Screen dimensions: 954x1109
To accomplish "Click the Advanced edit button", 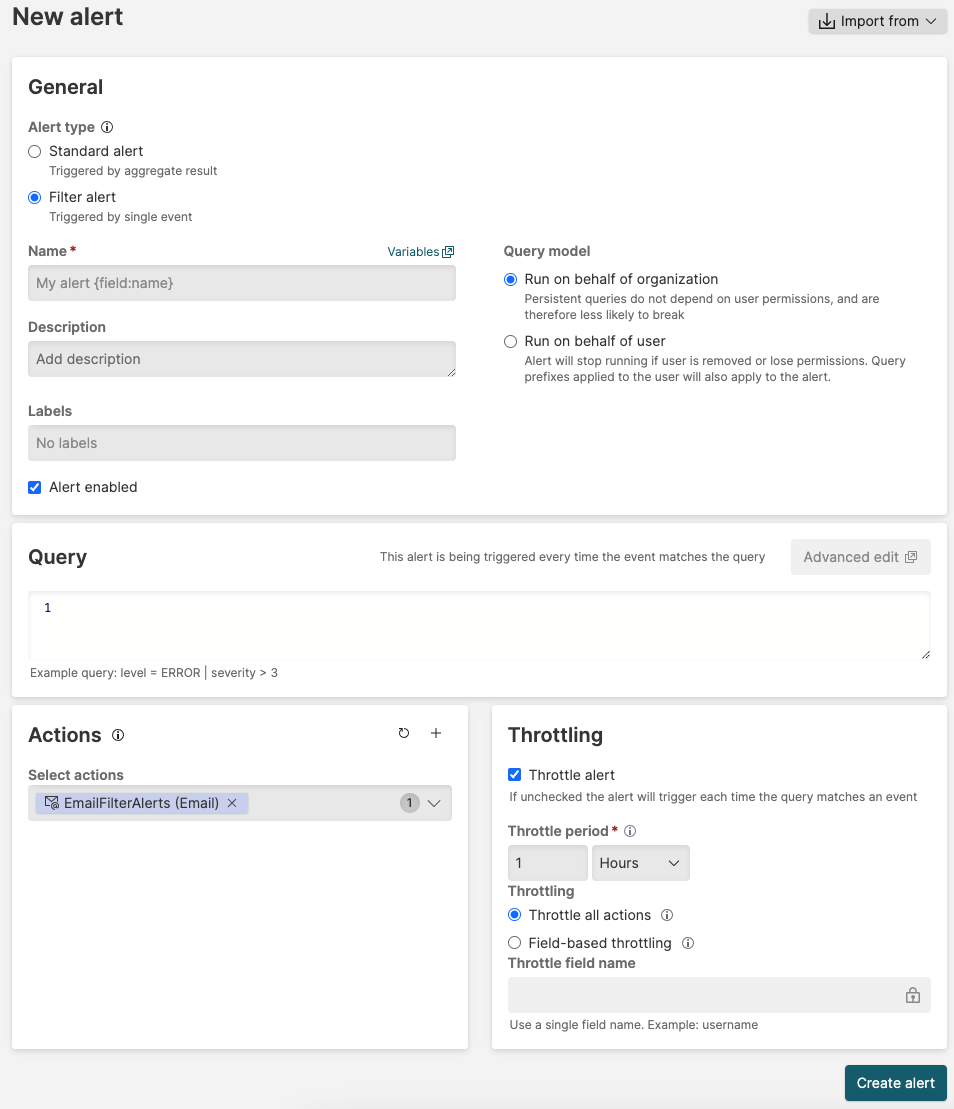I will tap(860, 556).
